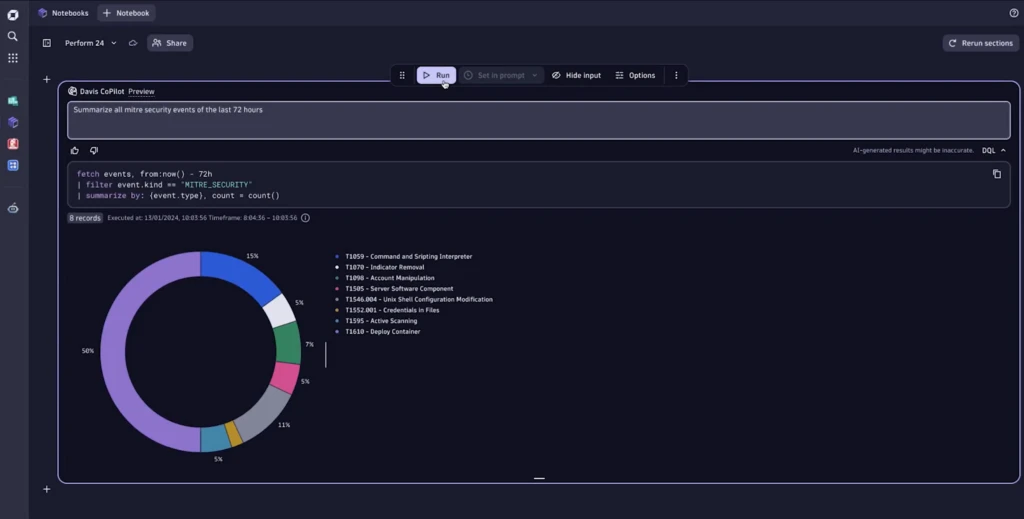The width and height of the screenshot is (1024, 519).
Task: Open help via question mark icon
Action: (1014, 13)
